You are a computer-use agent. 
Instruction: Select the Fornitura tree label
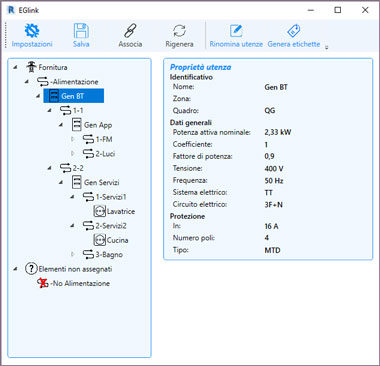point(53,67)
